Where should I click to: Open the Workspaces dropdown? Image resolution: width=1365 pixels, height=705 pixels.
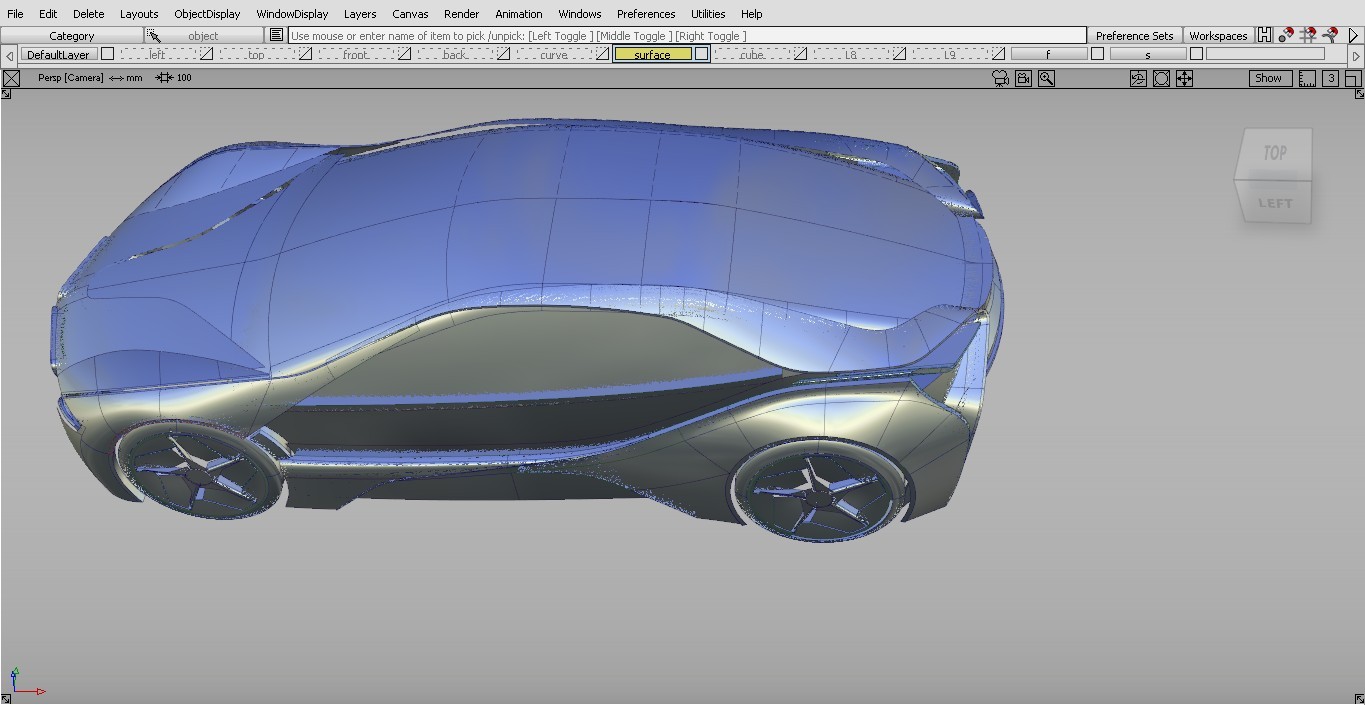(x=1218, y=35)
